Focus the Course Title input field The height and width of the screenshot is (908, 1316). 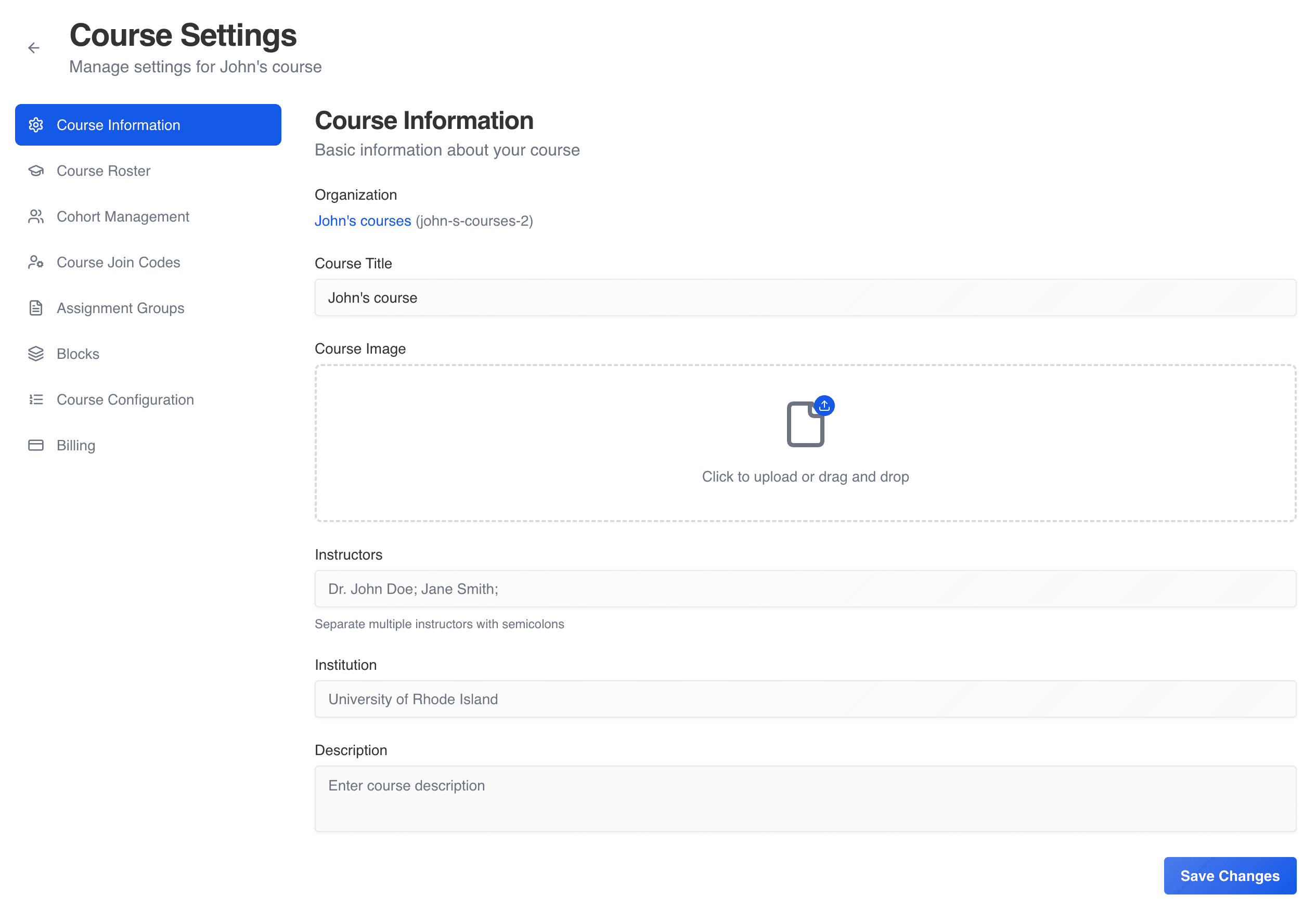click(x=805, y=297)
